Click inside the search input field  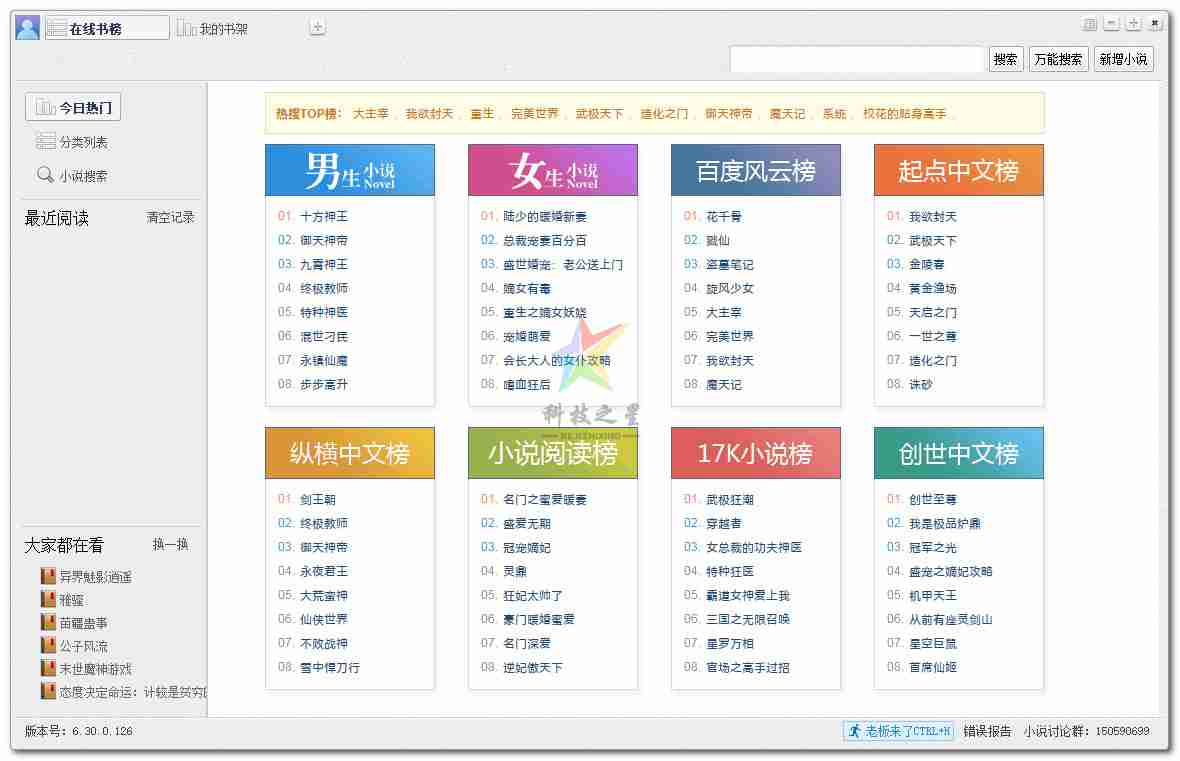(855, 58)
